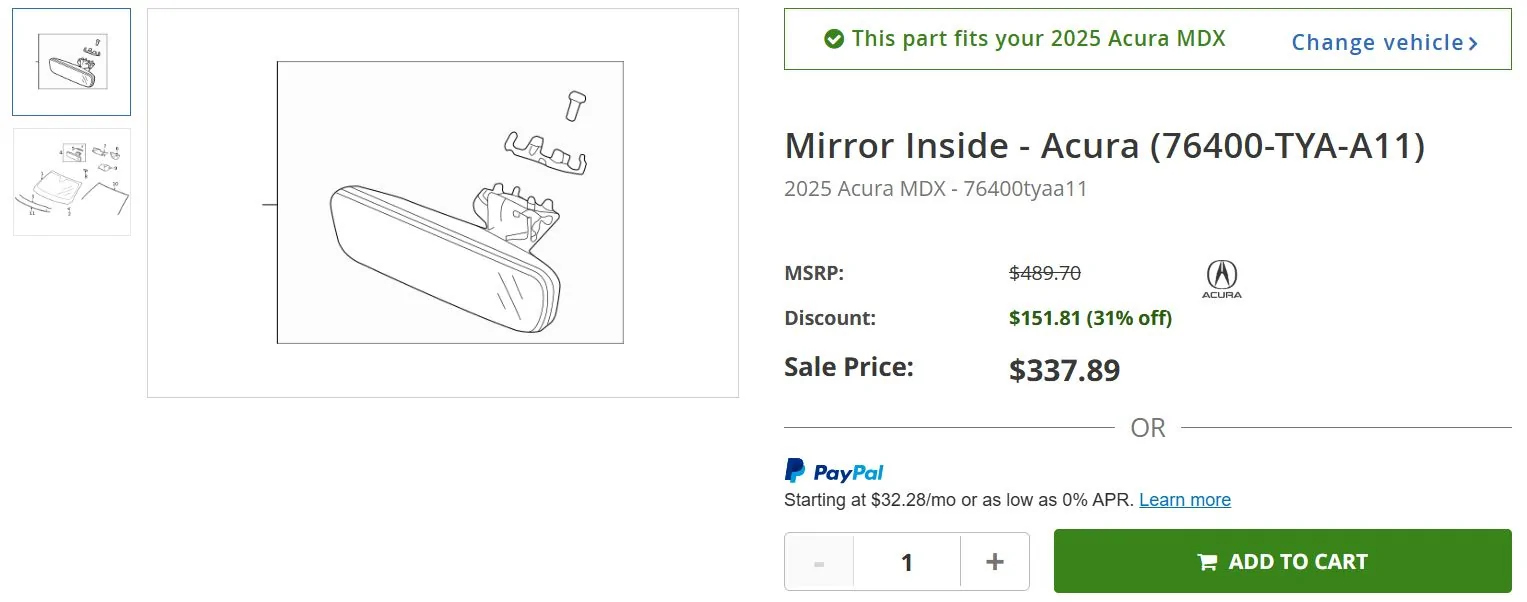Open the windshield parts diagram thumbnail

(x=70, y=181)
